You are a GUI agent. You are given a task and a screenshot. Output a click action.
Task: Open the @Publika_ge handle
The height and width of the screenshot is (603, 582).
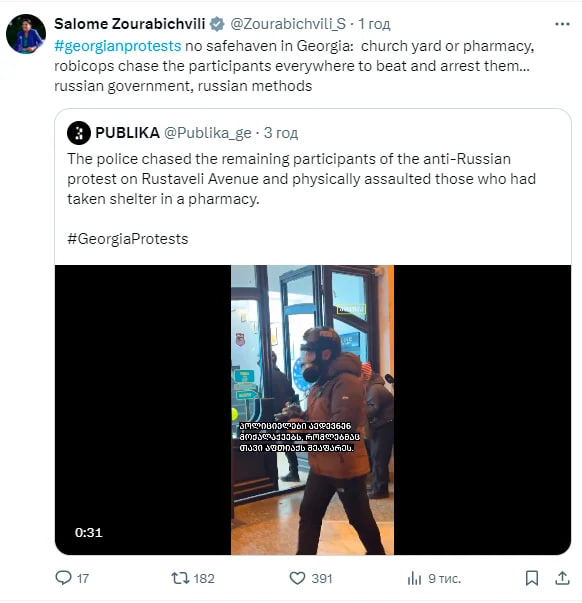coord(208,133)
